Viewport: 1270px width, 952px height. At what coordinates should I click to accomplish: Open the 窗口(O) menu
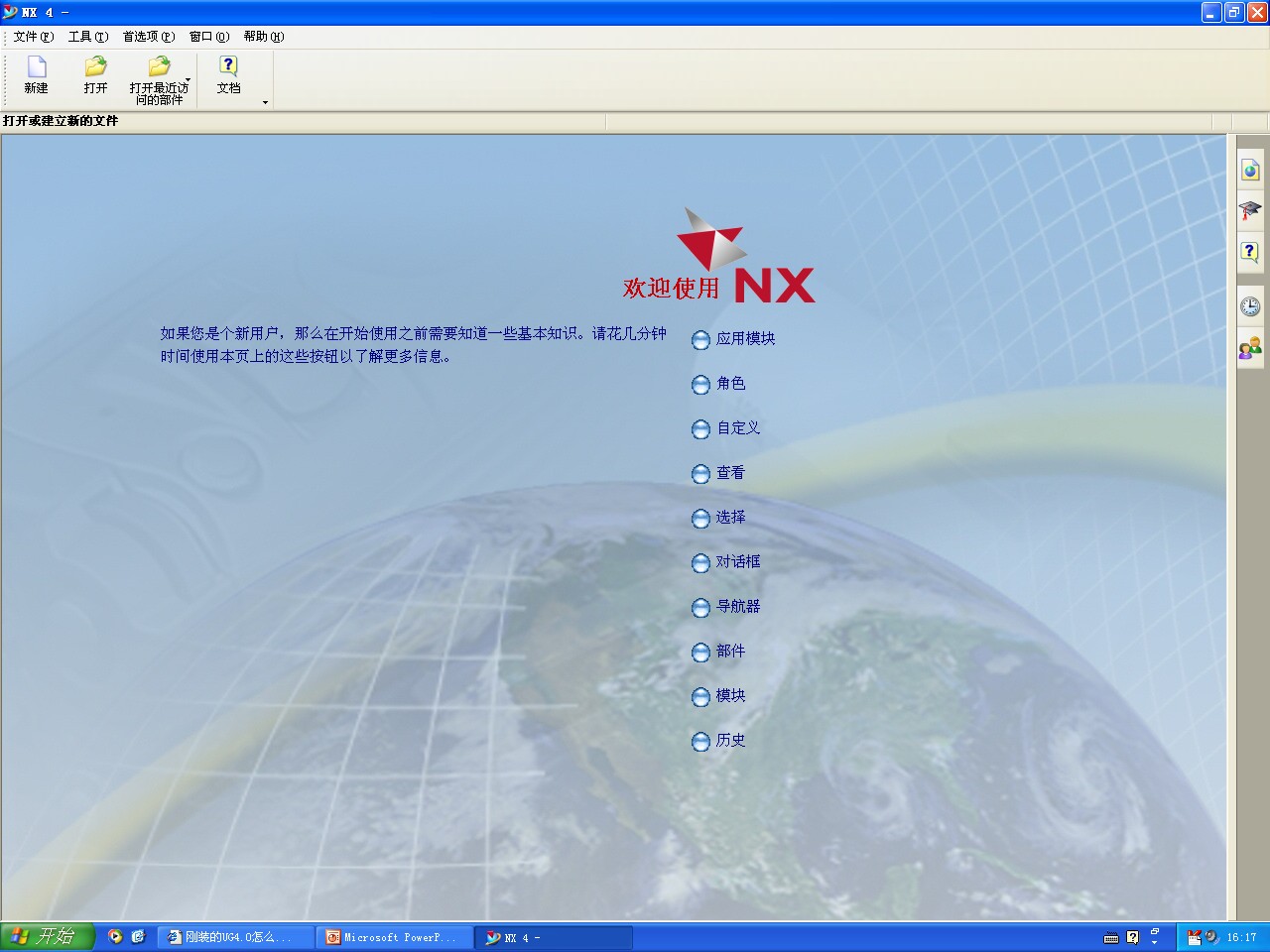[209, 37]
